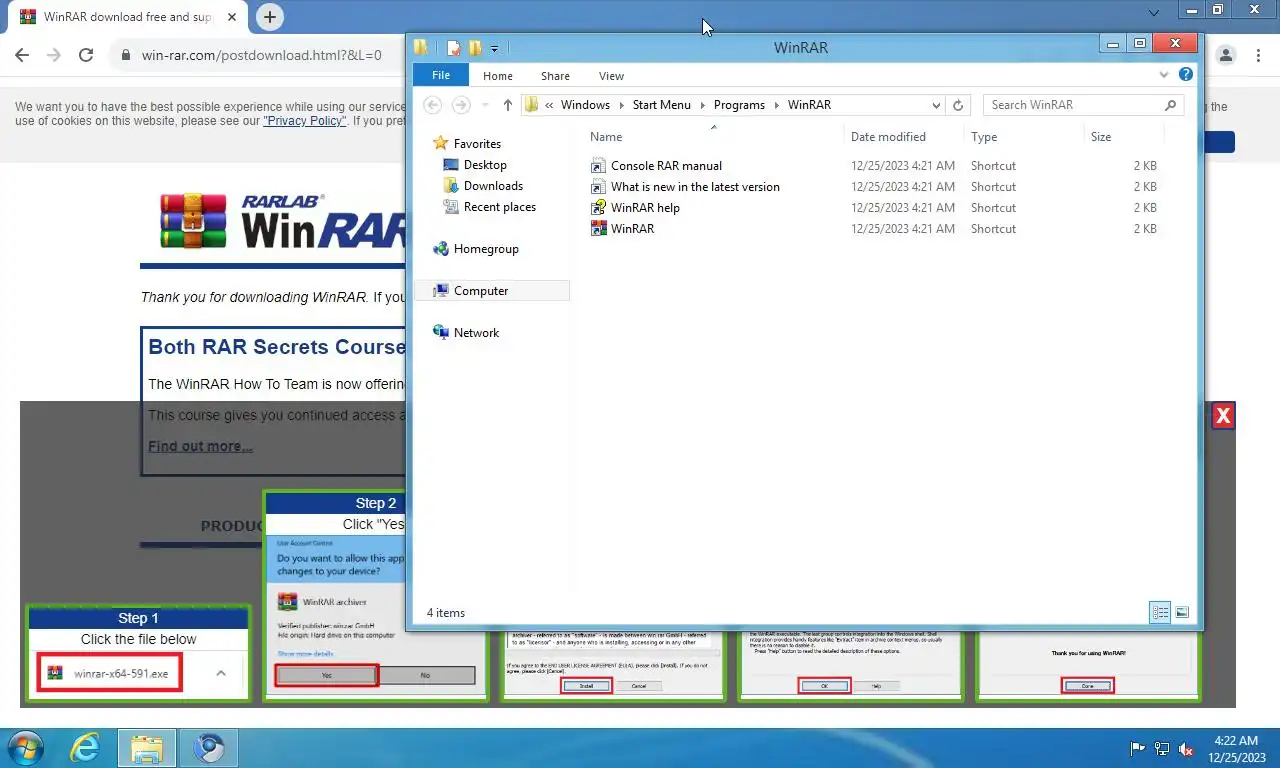
Task: Refresh the WinRAR folder view
Action: pos(958,105)
